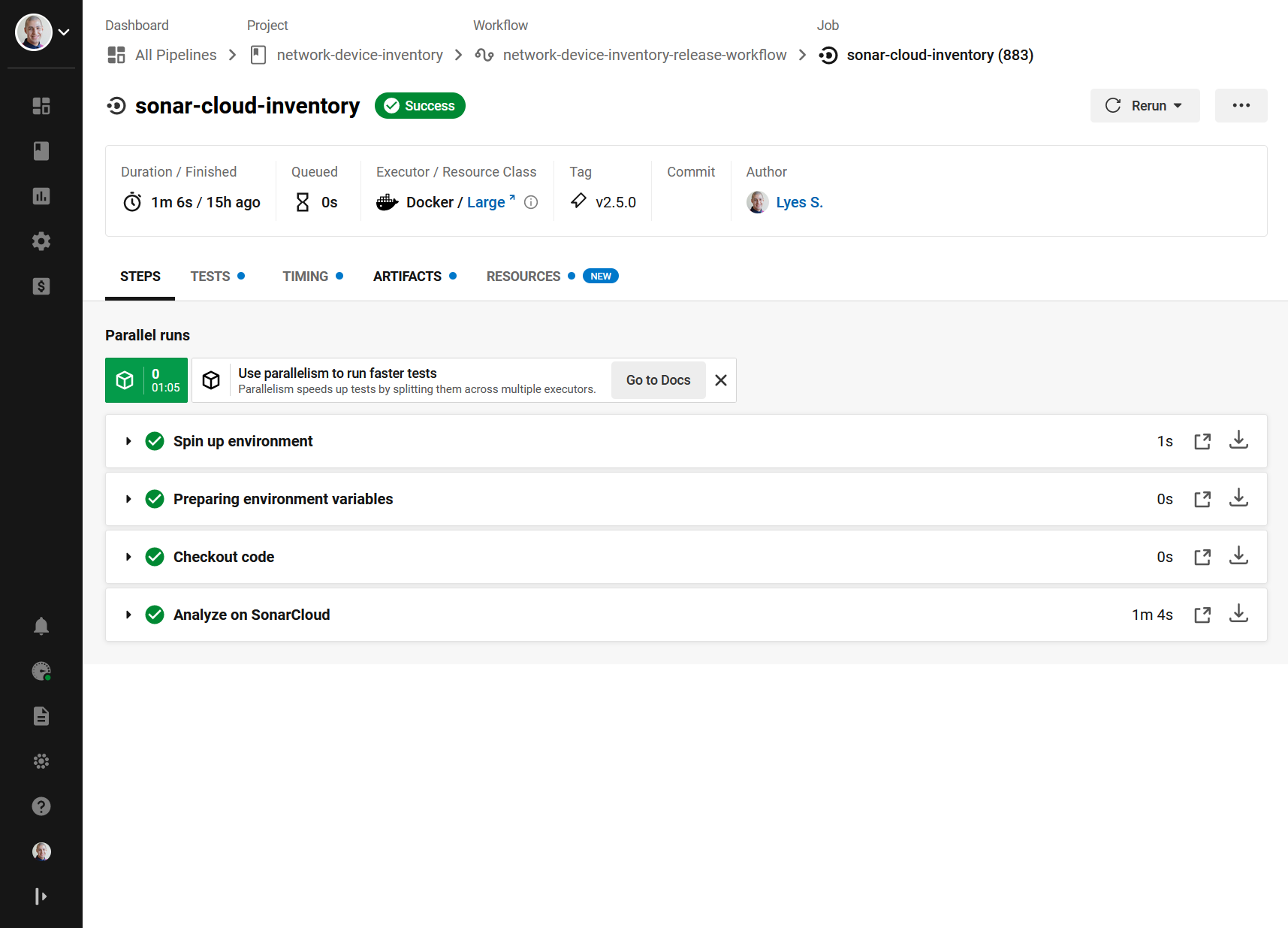
Task: Click the Lyes S. author avatar
Action: point(757,202)
